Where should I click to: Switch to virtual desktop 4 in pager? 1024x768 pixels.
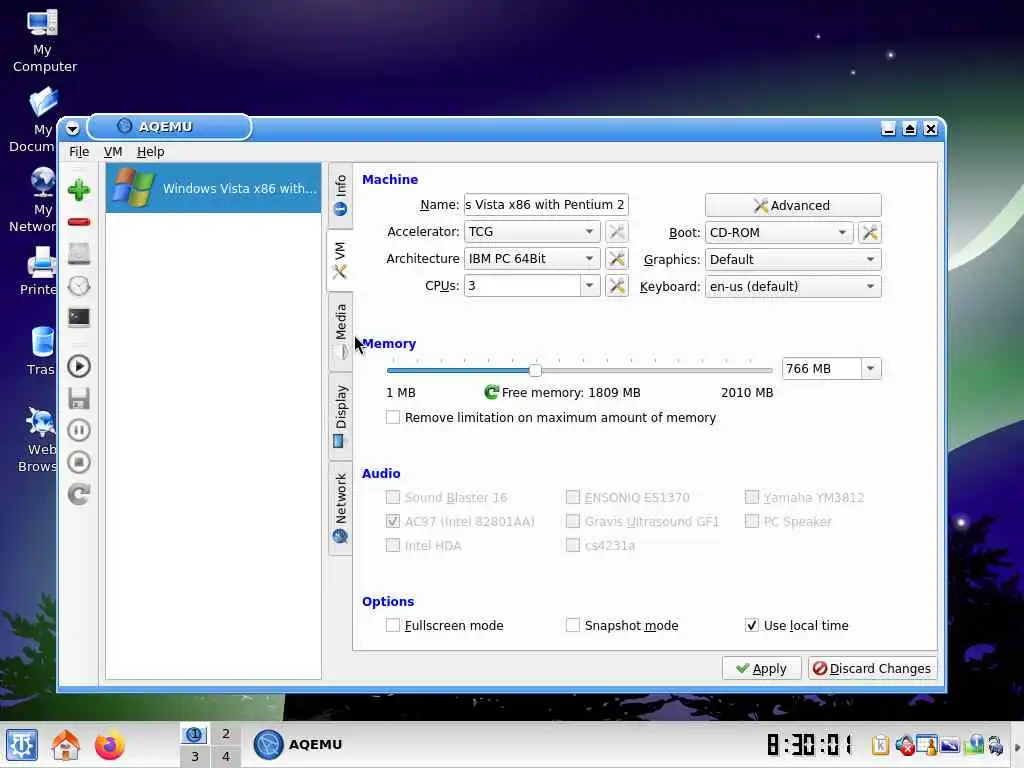click(x=226, y=756)
